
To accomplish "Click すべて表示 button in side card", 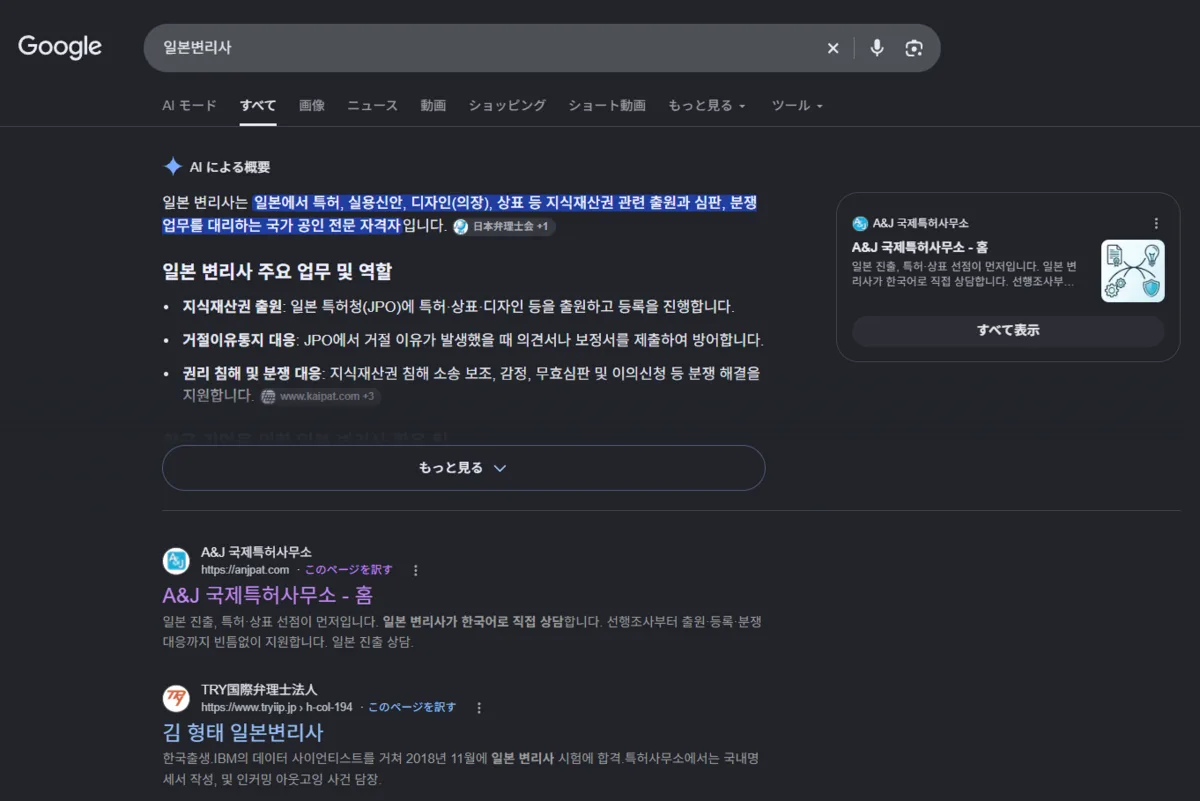I will pos(1008,331).
